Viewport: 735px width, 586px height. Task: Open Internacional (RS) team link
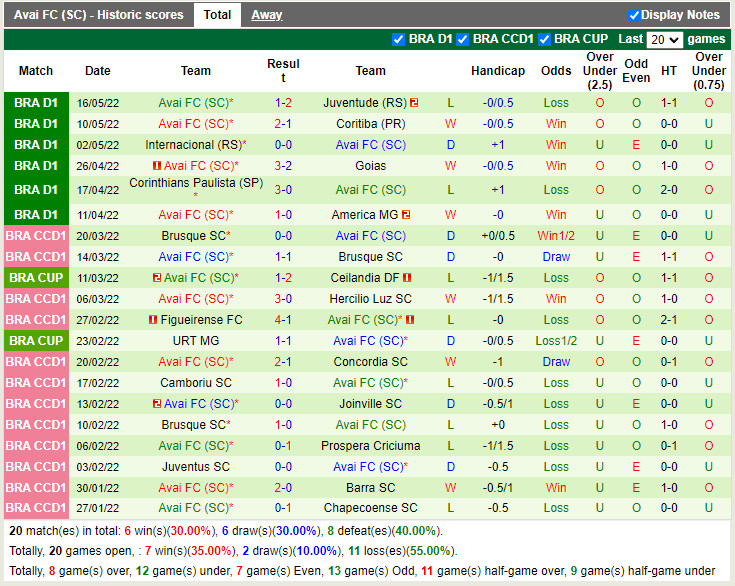[x=194, y=145]
